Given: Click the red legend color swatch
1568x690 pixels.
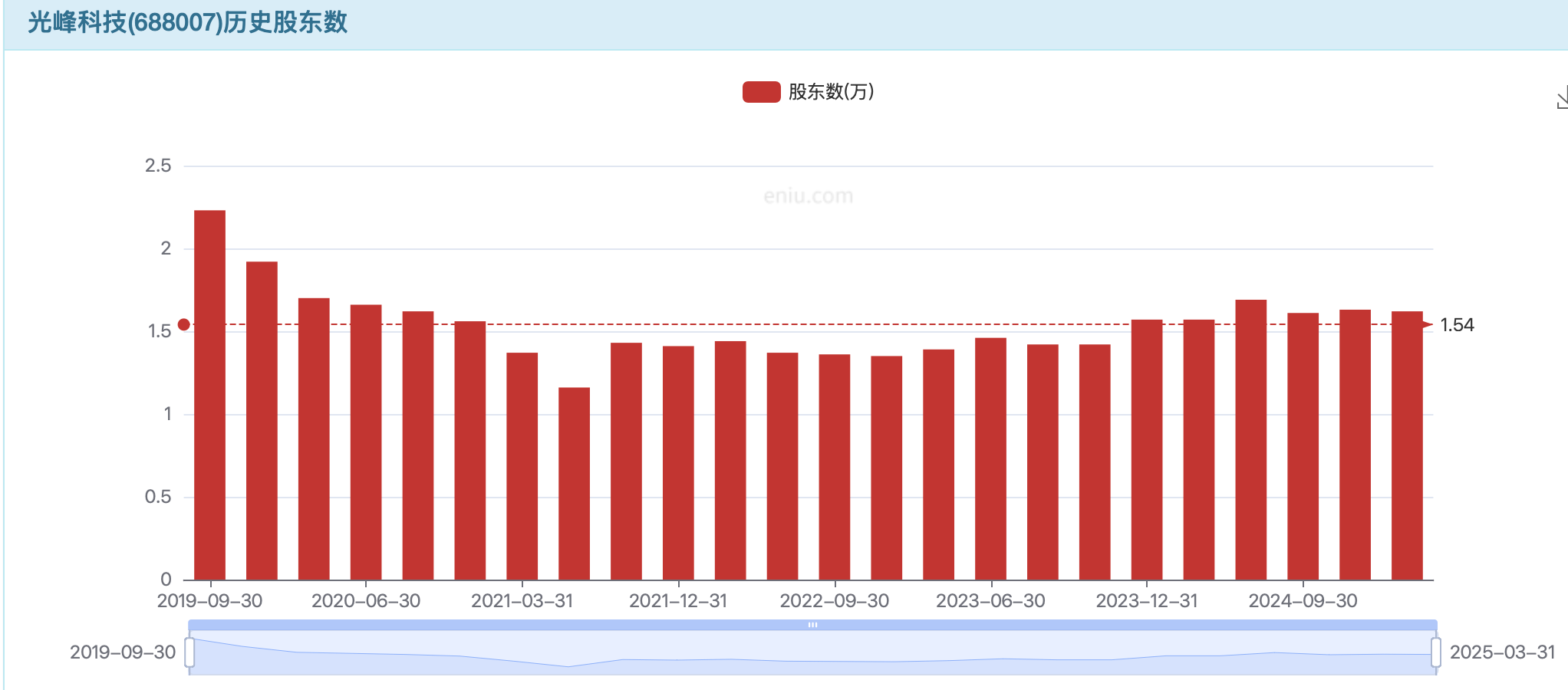Looking at the screenshot, I should tap(761, 92).
